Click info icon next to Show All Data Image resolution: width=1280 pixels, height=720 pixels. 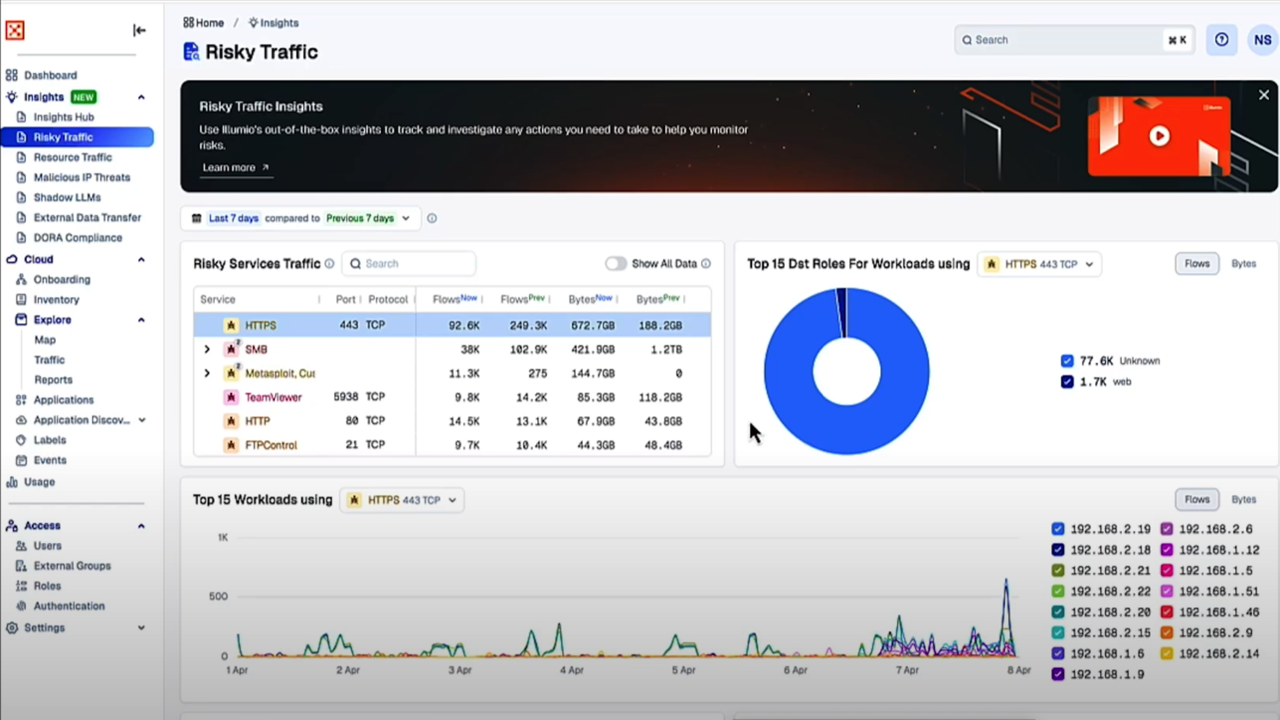tap(706, 264)
